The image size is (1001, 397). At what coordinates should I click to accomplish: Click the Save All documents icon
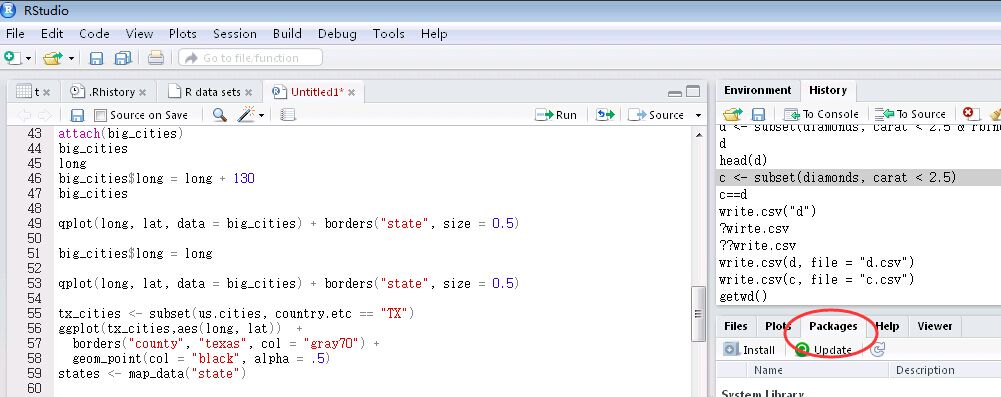click(123, 59)
